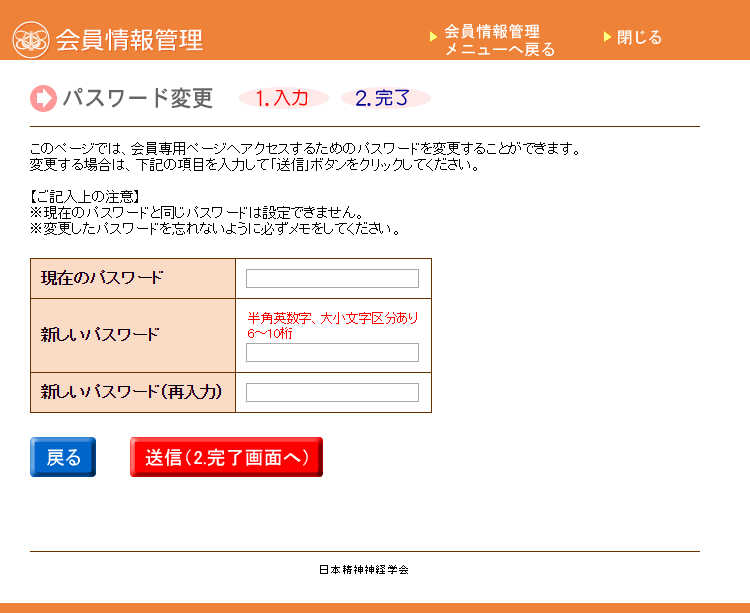Click the red 半角英数字 password hint text

click(x=333, y=325)
